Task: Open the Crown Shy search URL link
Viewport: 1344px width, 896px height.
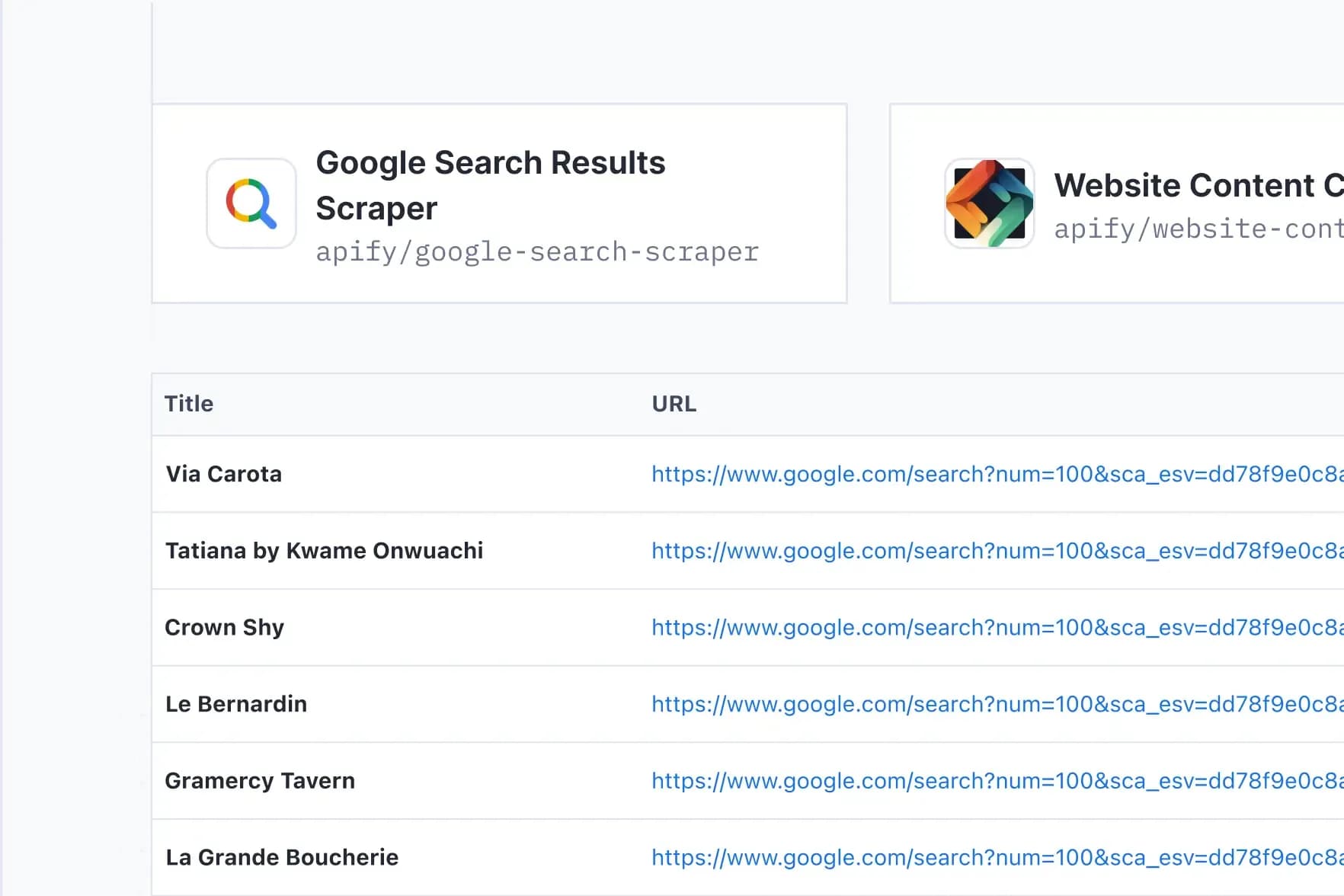Action: coord(997,627)
